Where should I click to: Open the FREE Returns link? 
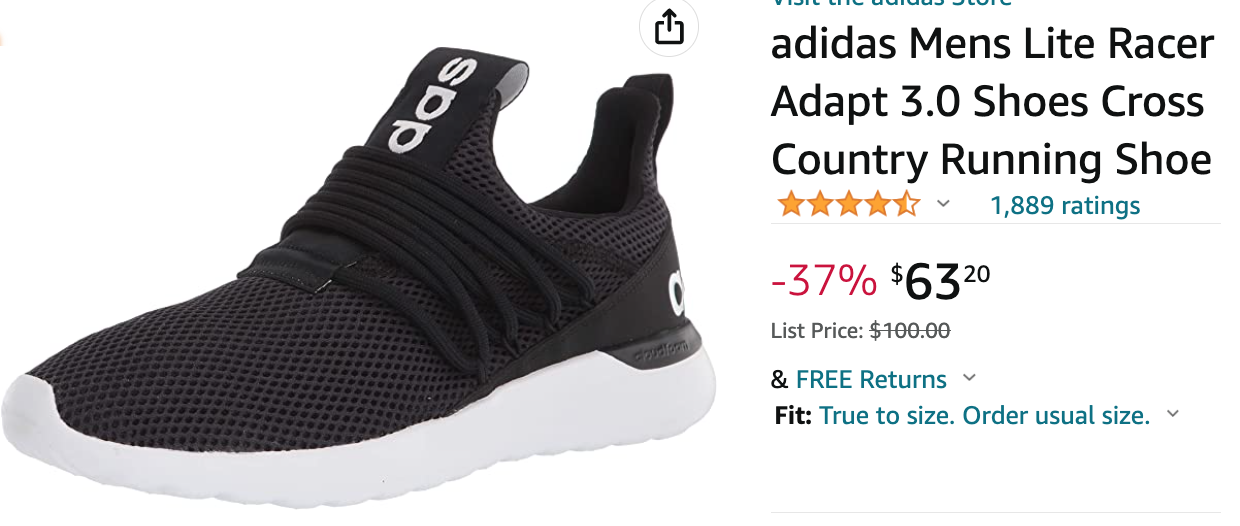tap(871, 379)
